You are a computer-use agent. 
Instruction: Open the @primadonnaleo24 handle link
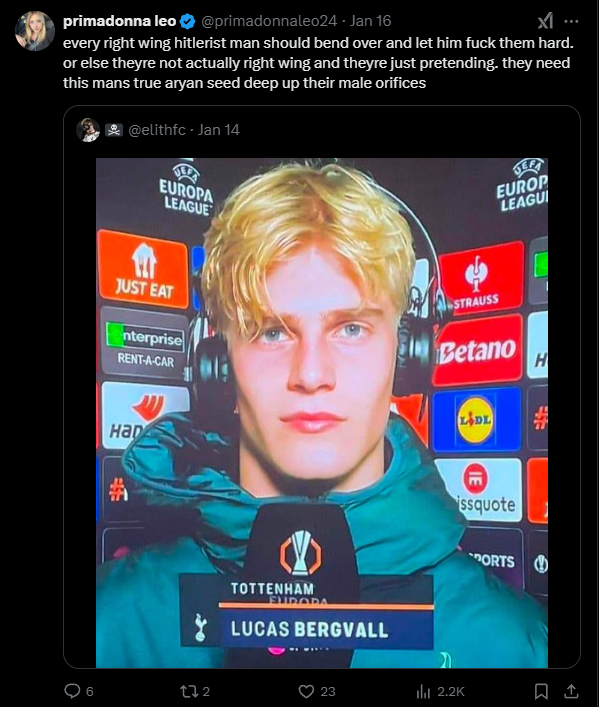click(x=269, y=21)
